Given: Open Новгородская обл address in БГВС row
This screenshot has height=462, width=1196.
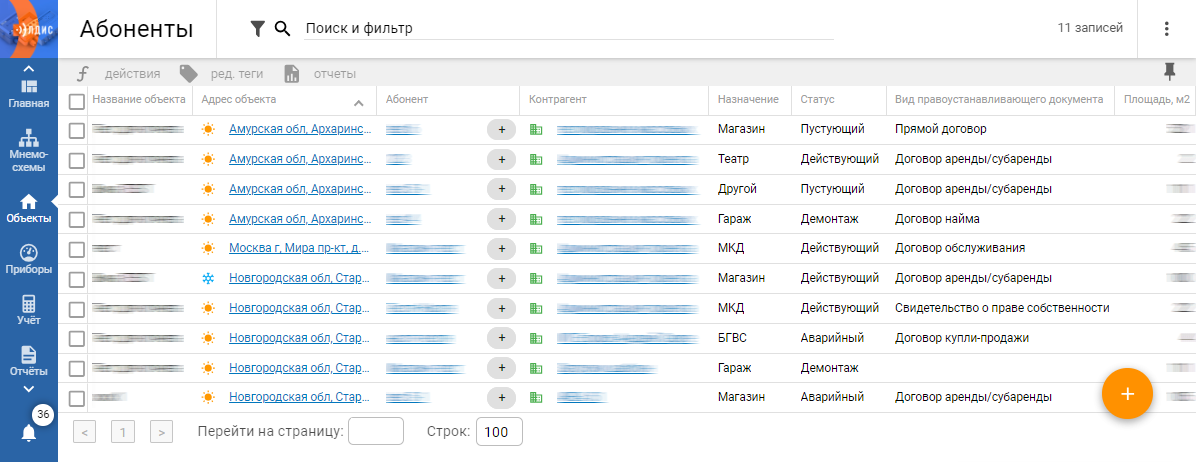Looking at the screenshot, I should pos(301,338).
